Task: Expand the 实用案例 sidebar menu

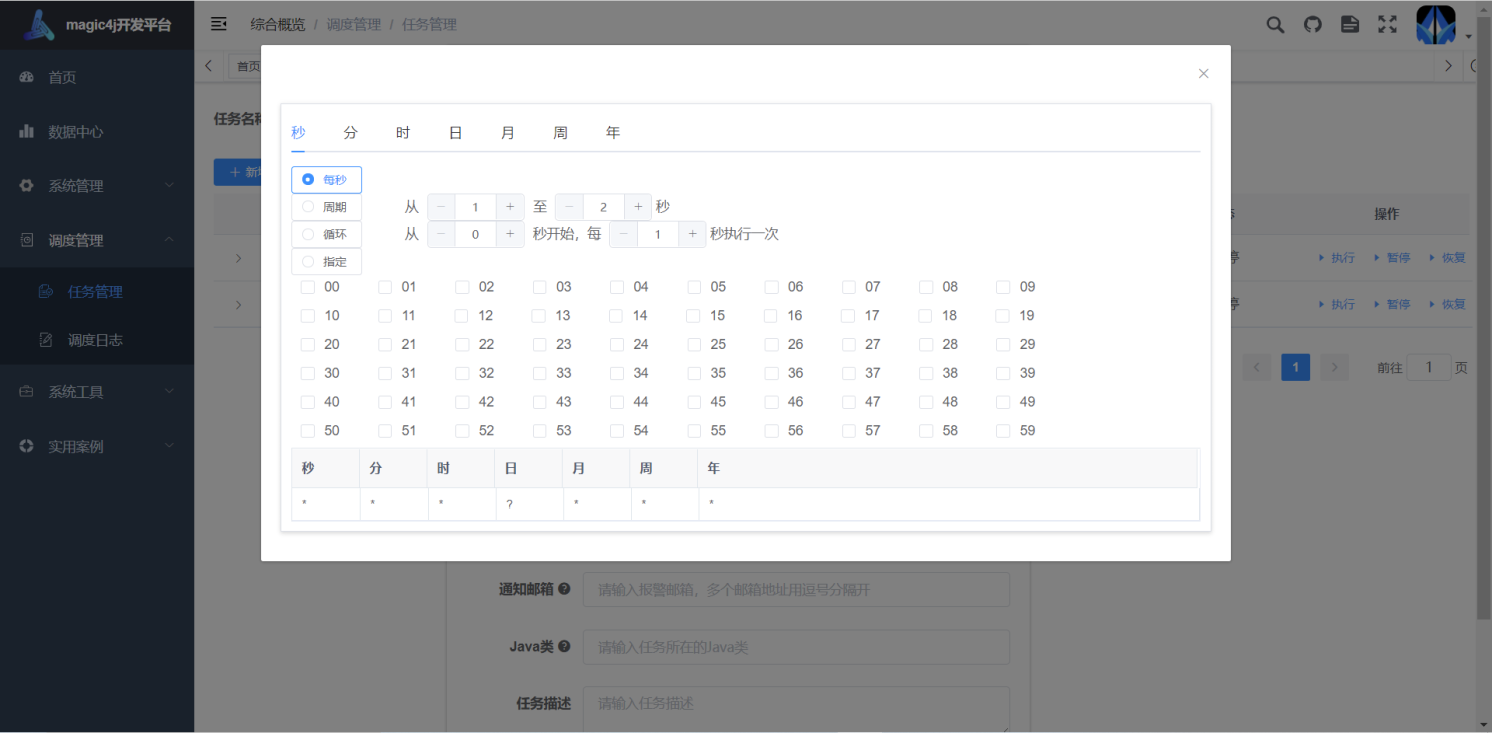Action: 97,446
